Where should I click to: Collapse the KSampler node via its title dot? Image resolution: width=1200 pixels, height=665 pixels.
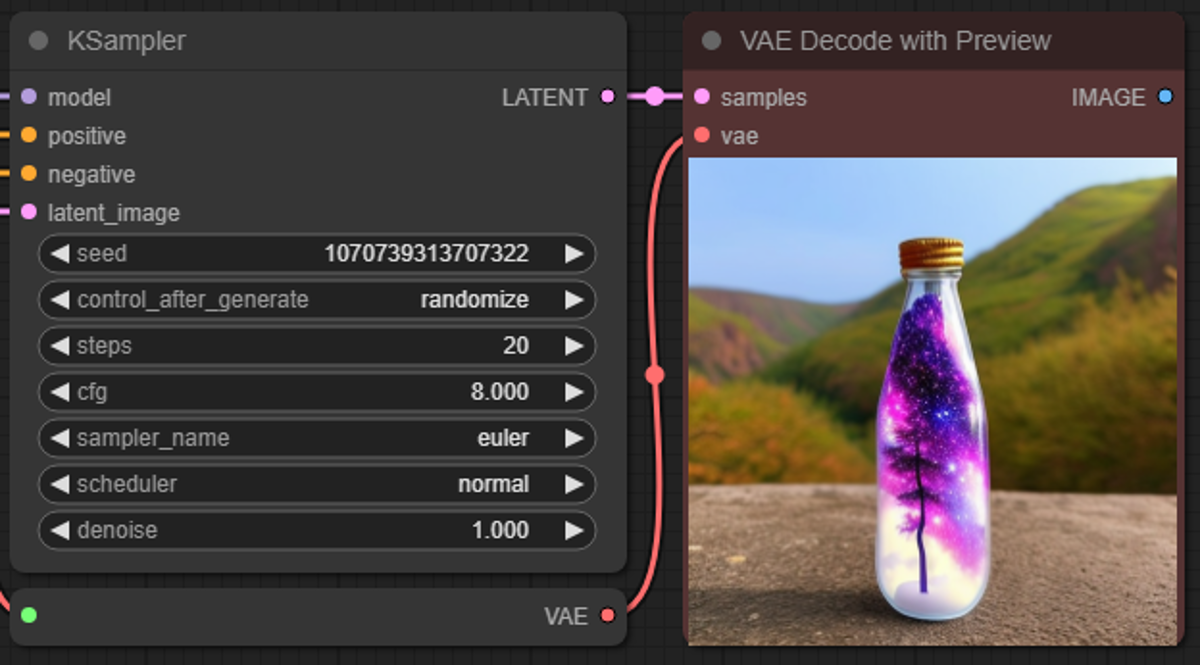click(38, 40)
